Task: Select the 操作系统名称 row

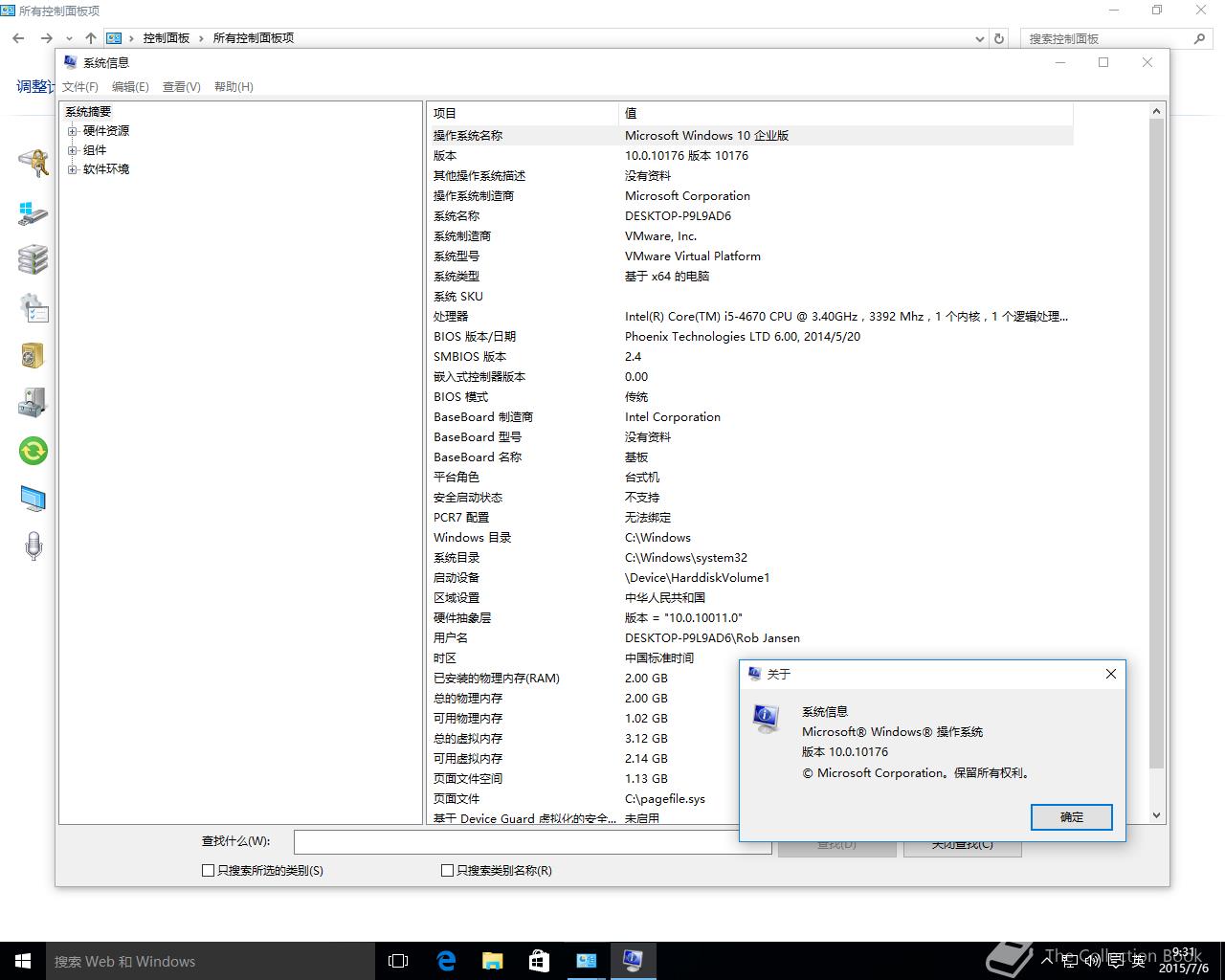Action: pyautogui.click(x=749, y=136)
